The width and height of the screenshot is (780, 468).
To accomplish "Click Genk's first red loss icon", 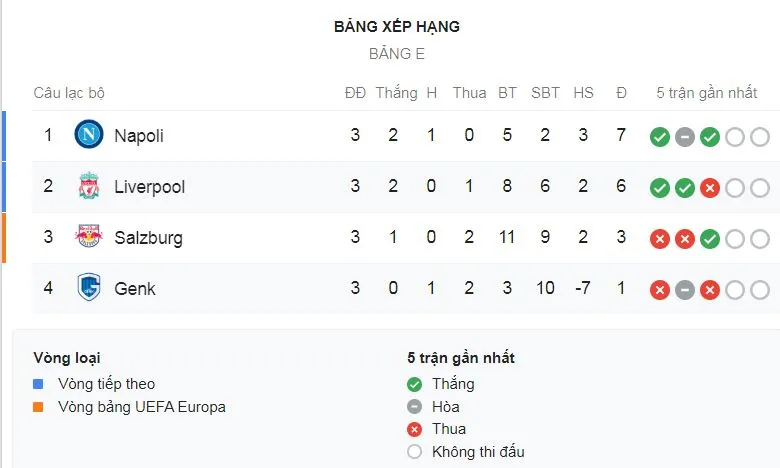I will tap(660, 290).
